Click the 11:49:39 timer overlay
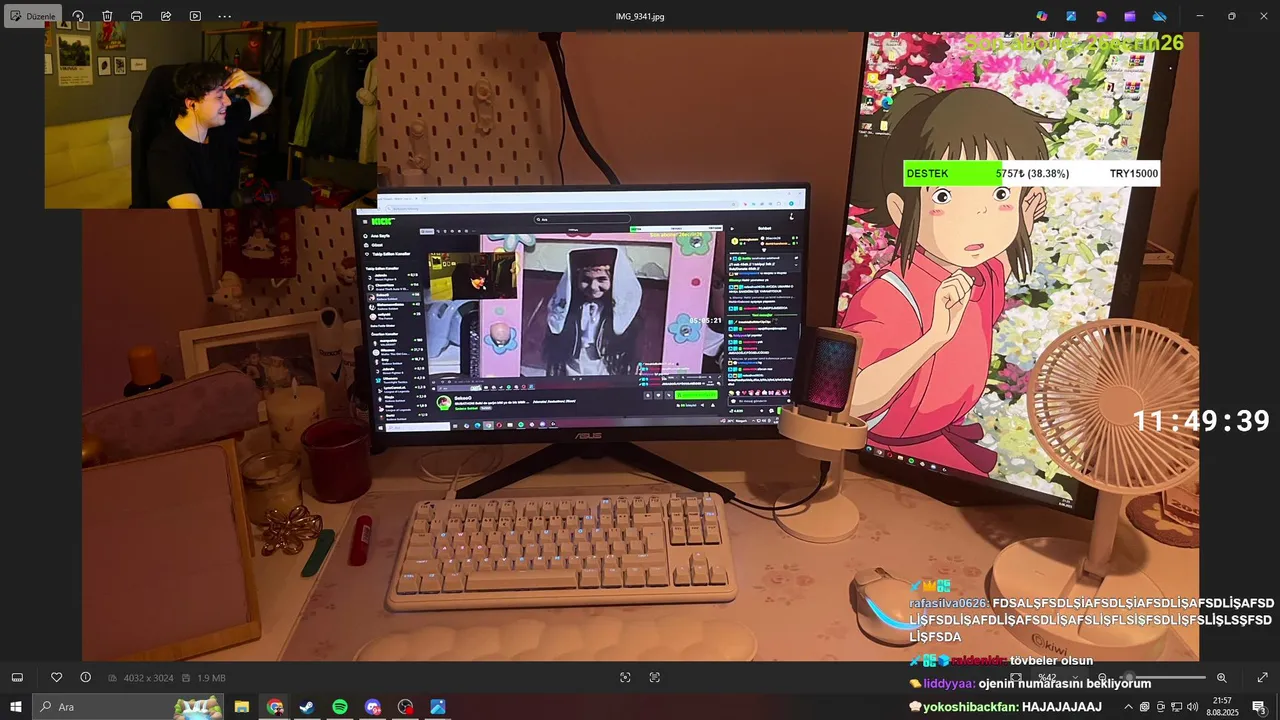 (x=1201, y=421)
